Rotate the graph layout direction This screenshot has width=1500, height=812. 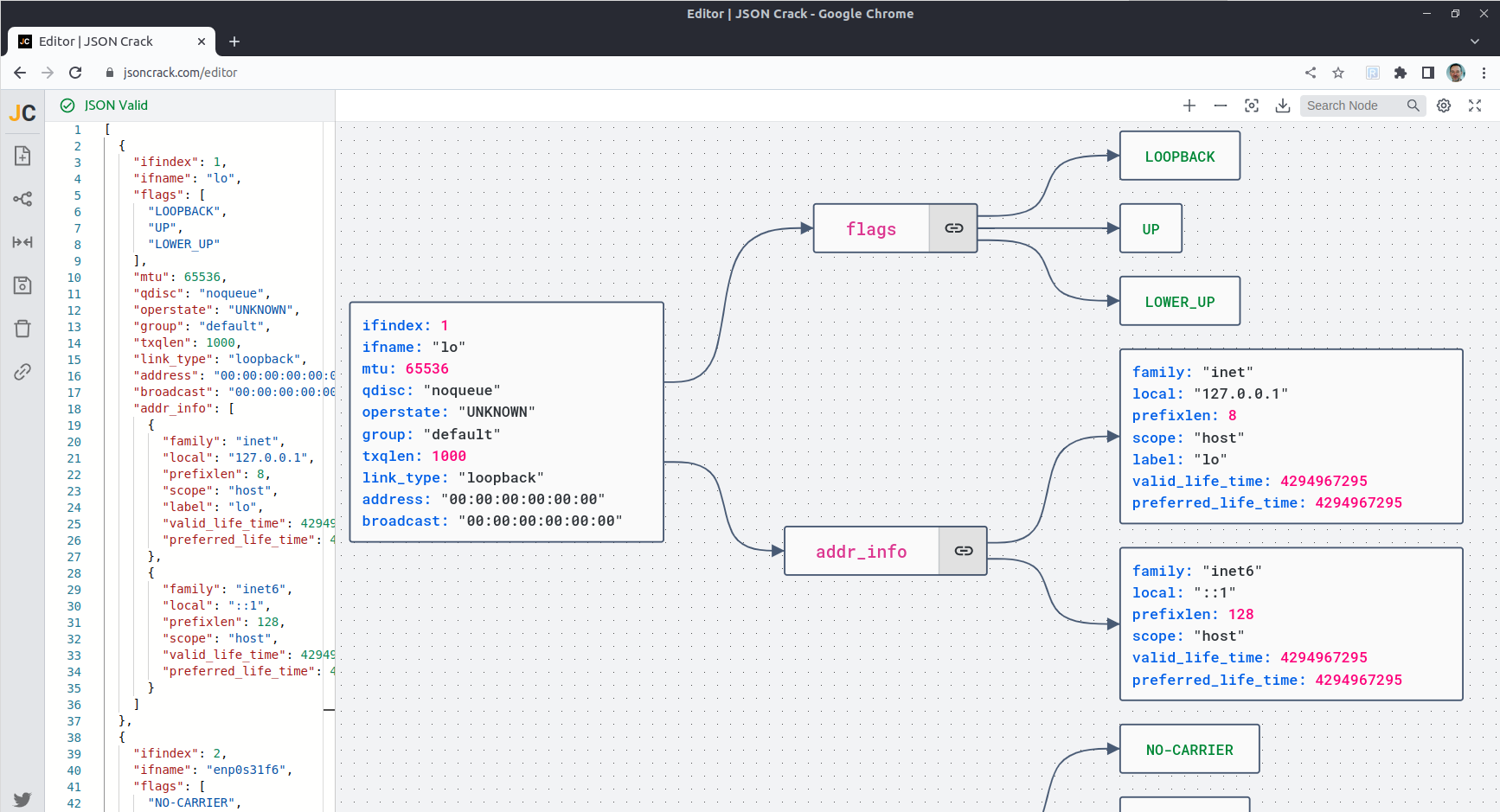(22, 199)
